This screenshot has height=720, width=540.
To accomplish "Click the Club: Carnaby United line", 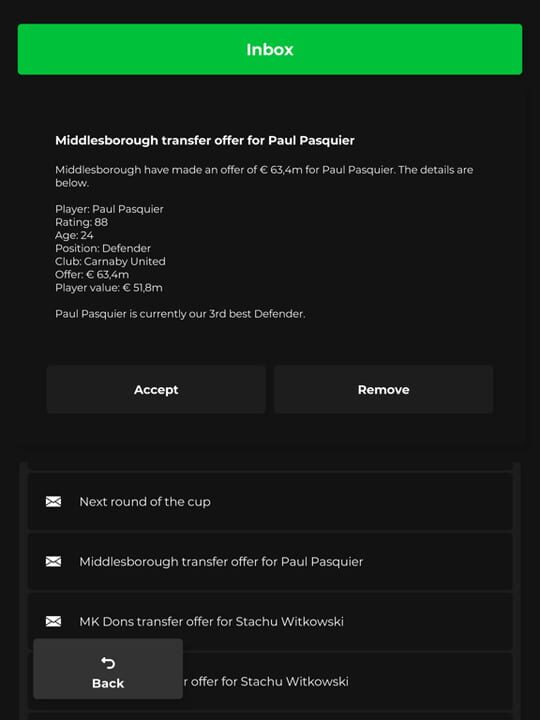I will [x=110, y=261].
